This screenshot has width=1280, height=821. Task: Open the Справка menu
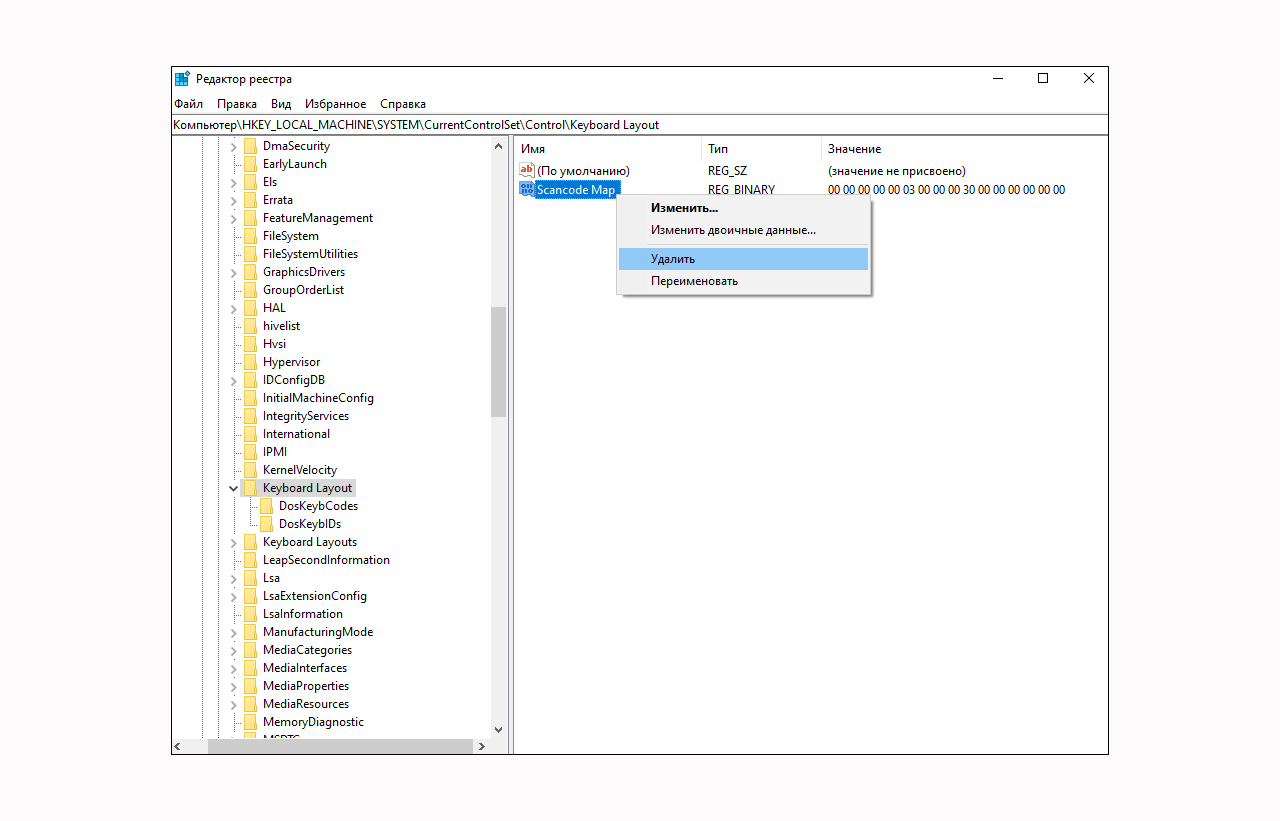[403, 104]
